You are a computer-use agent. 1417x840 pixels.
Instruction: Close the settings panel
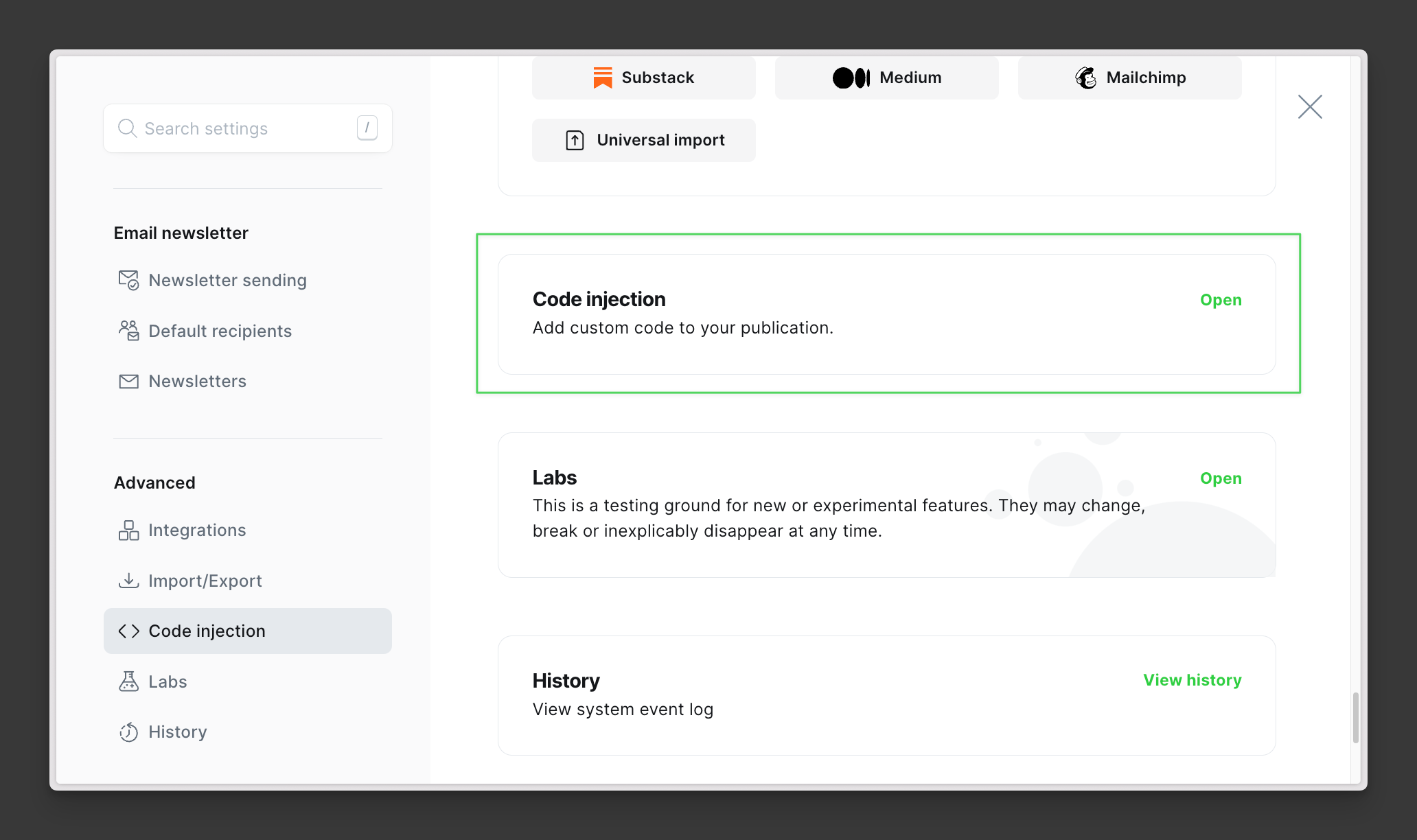1310,106
